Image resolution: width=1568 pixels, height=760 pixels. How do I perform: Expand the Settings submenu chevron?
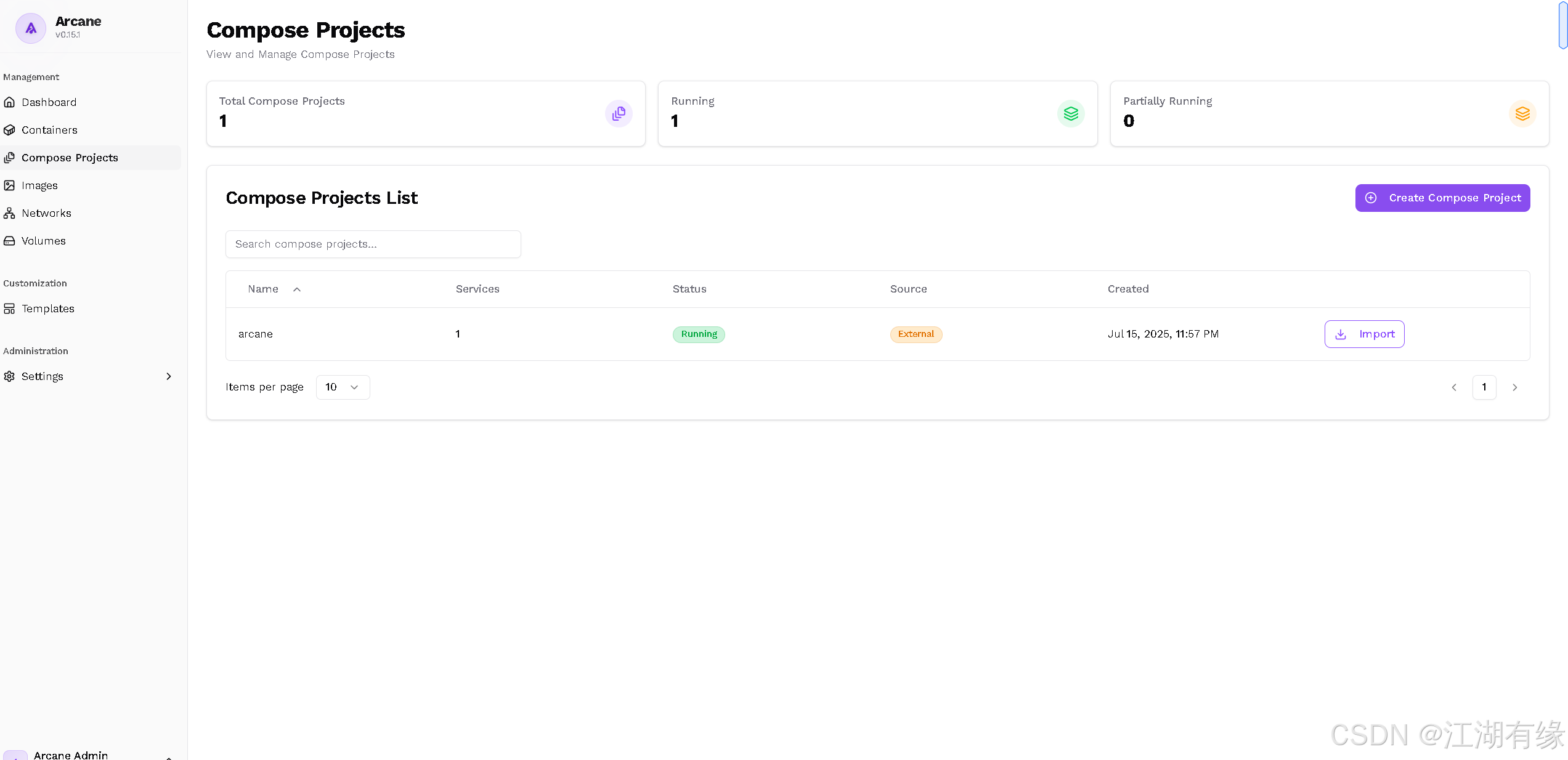[169, 376]
